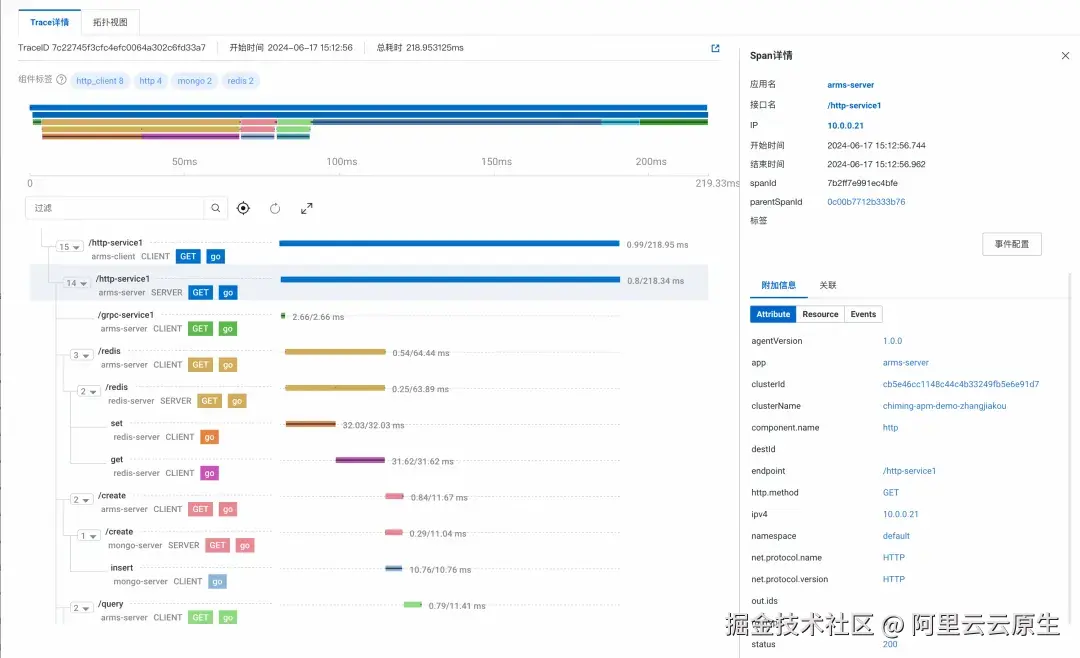Collapse the 14-child /http-service1 server span
The image size is (1080, 658).
coord(76,282)
